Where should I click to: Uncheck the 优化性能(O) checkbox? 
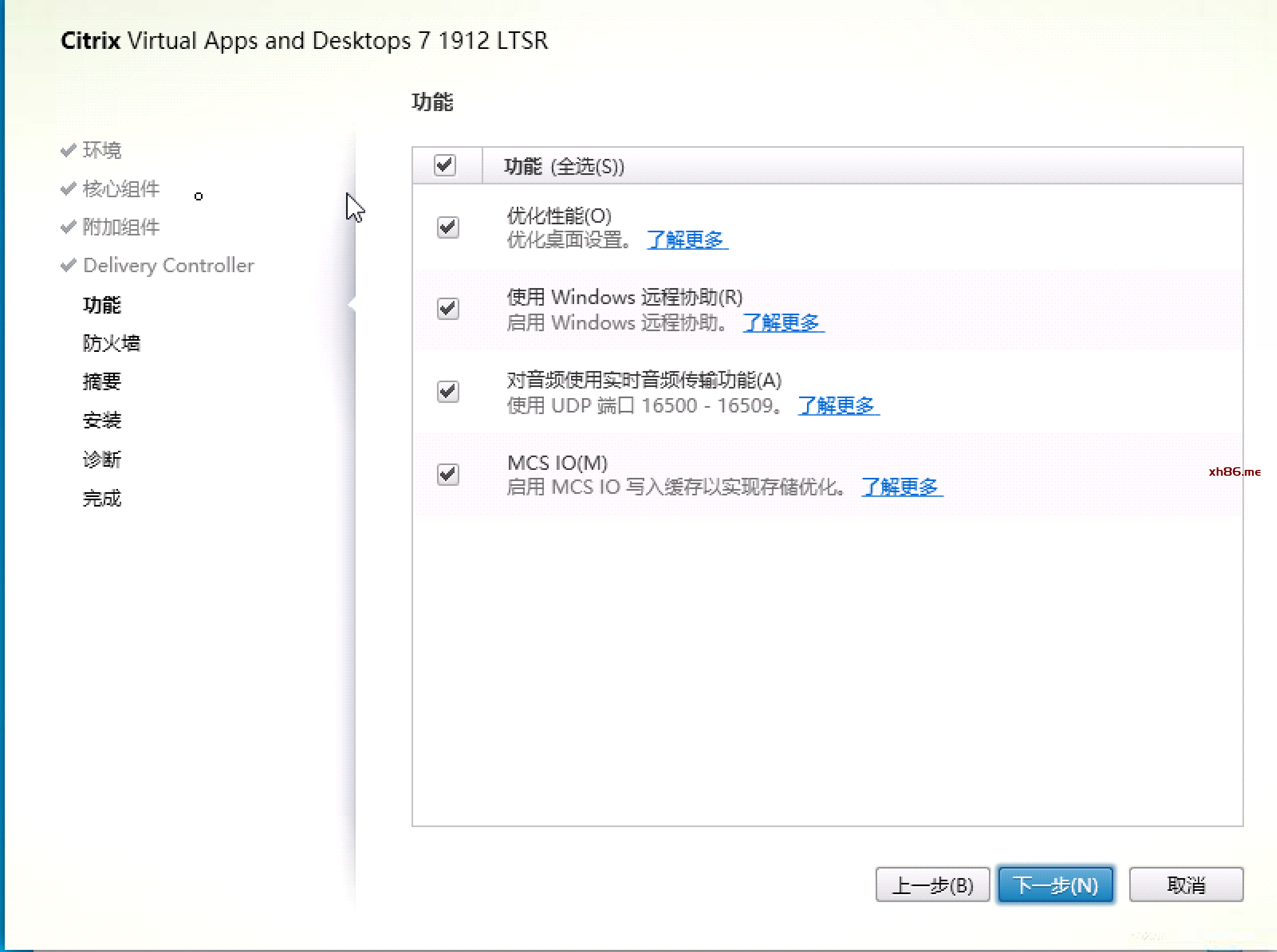[x=448, y=227]
